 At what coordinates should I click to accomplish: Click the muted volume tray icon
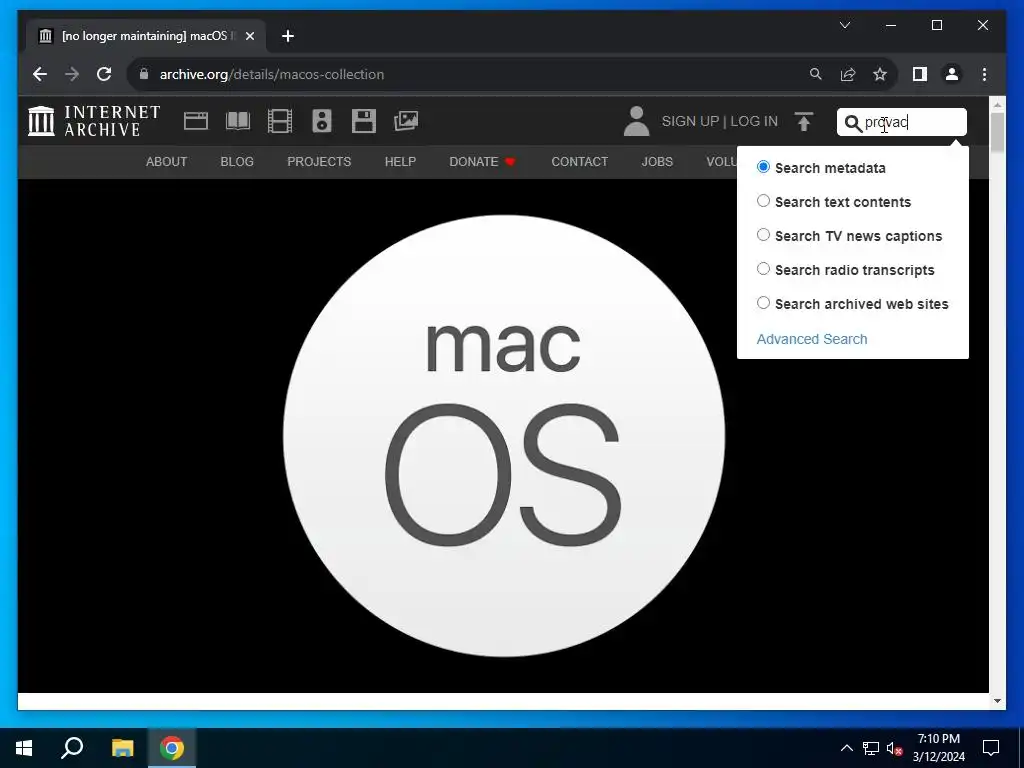pos(894,748)
